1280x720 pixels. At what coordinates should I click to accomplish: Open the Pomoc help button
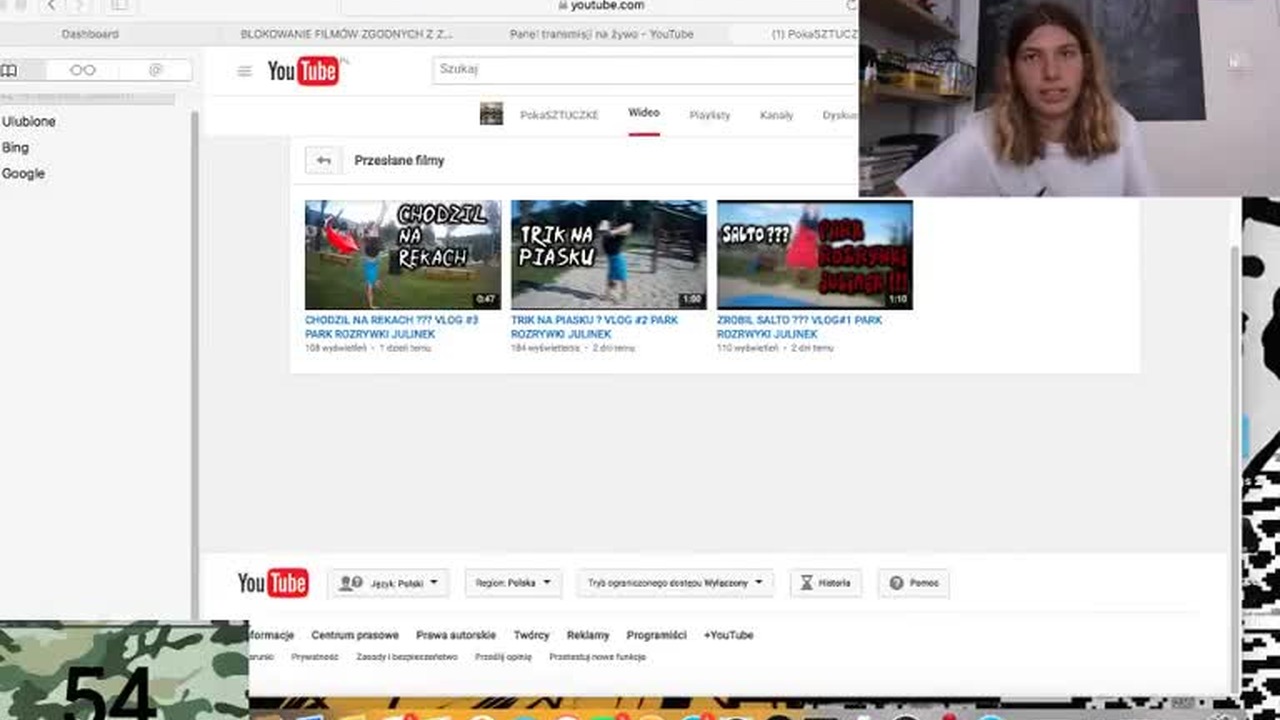(913, 583)
